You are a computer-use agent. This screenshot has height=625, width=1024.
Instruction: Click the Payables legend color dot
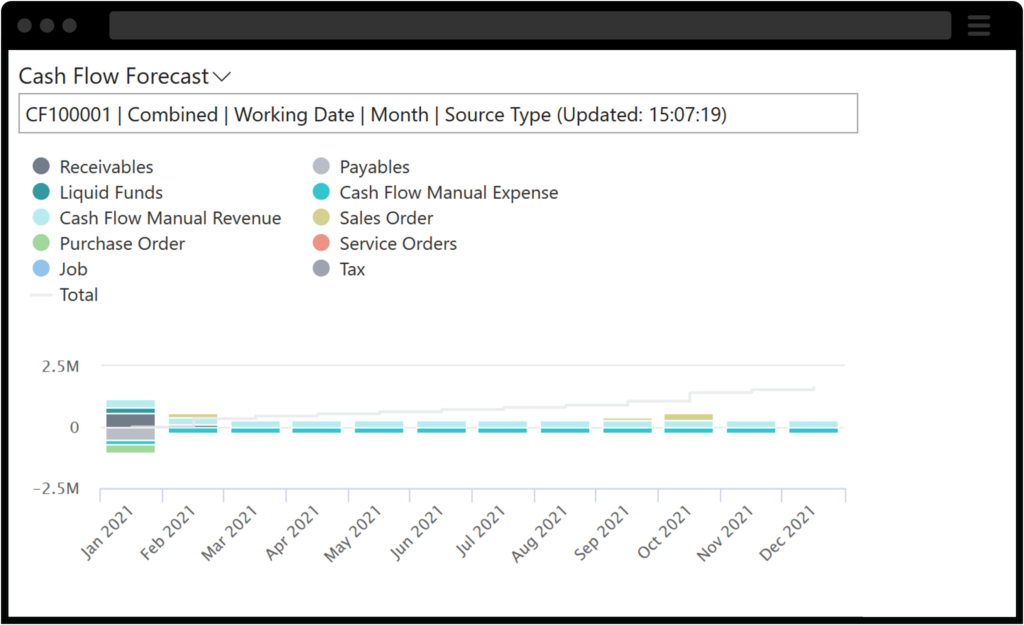[321, 166]
